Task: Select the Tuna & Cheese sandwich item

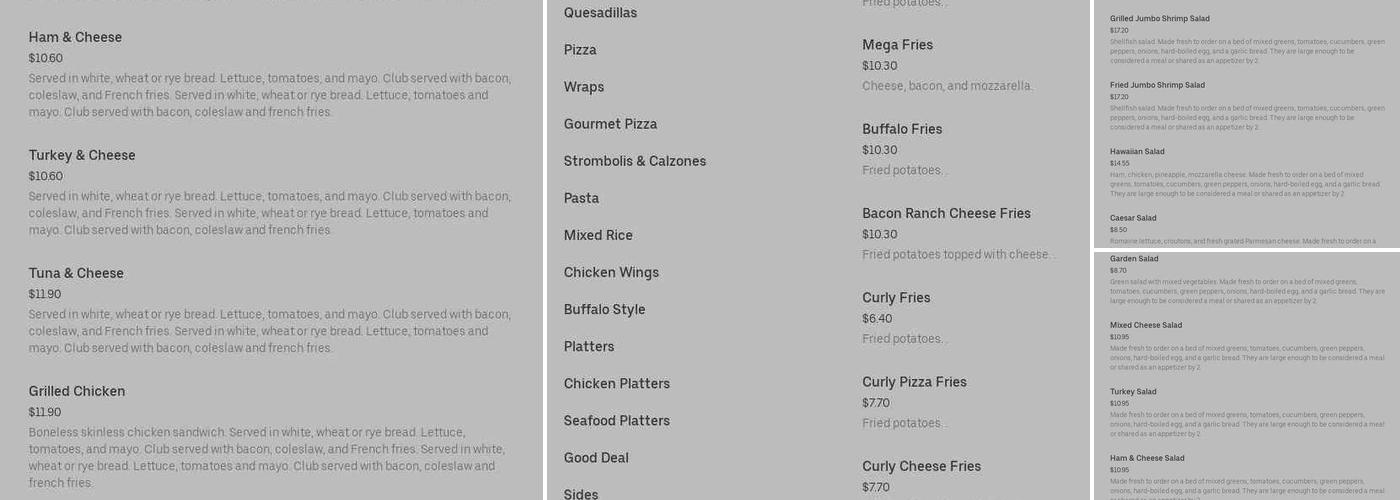Action: 76,273
